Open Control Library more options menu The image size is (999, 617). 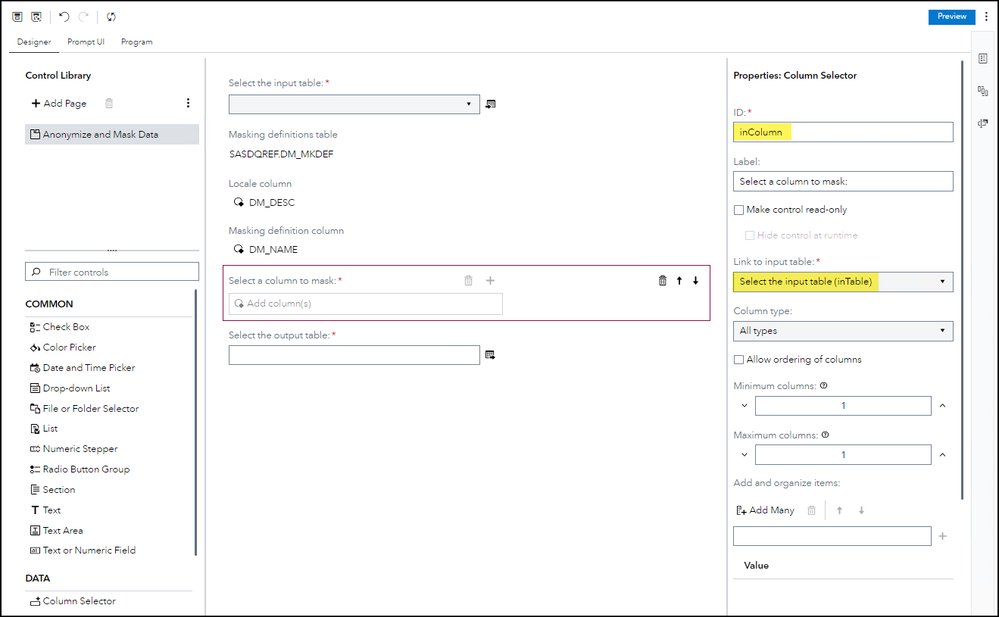coord(188,103)
